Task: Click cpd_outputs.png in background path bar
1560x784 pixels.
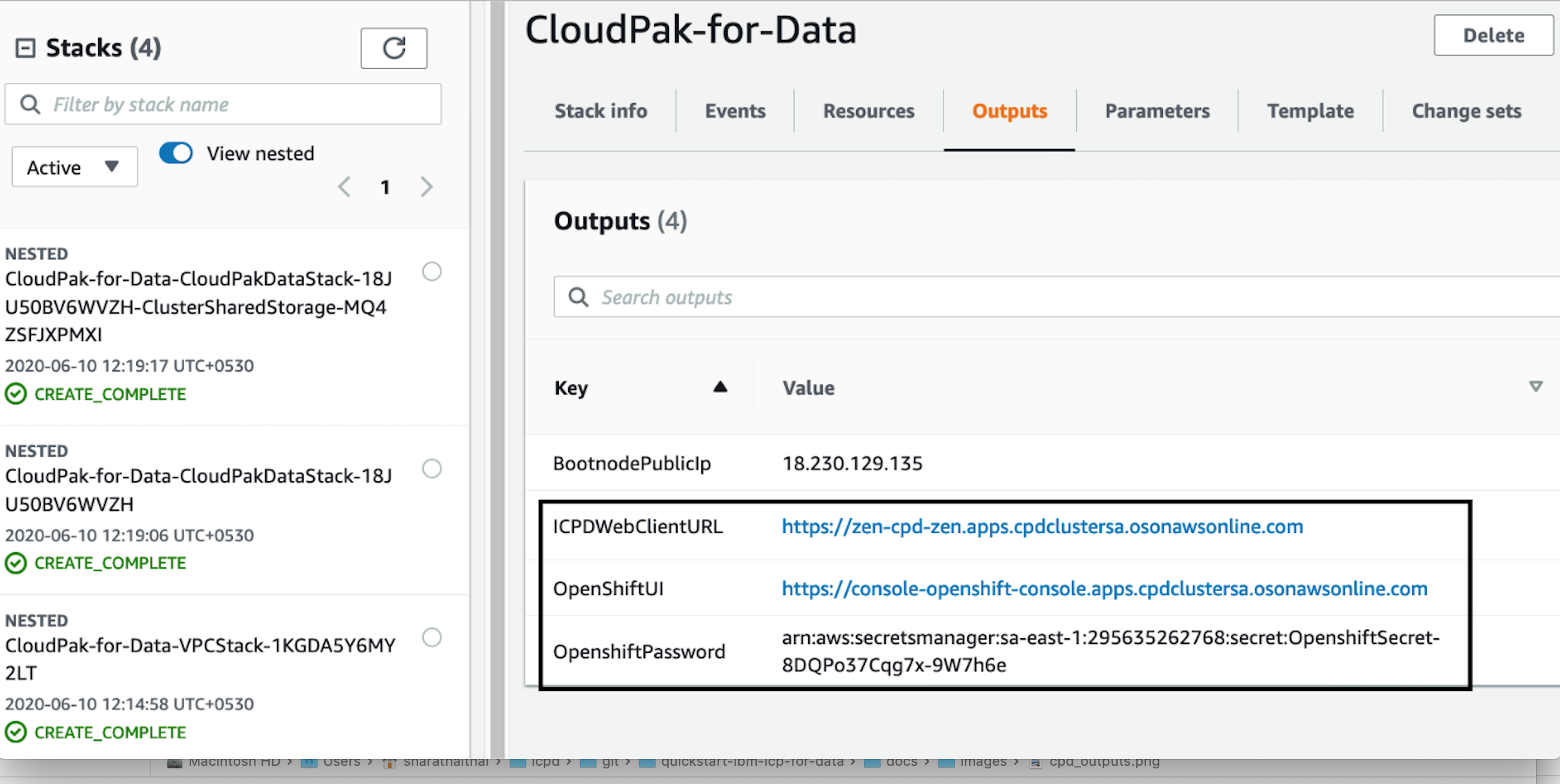Action: tap(1104, 762)
